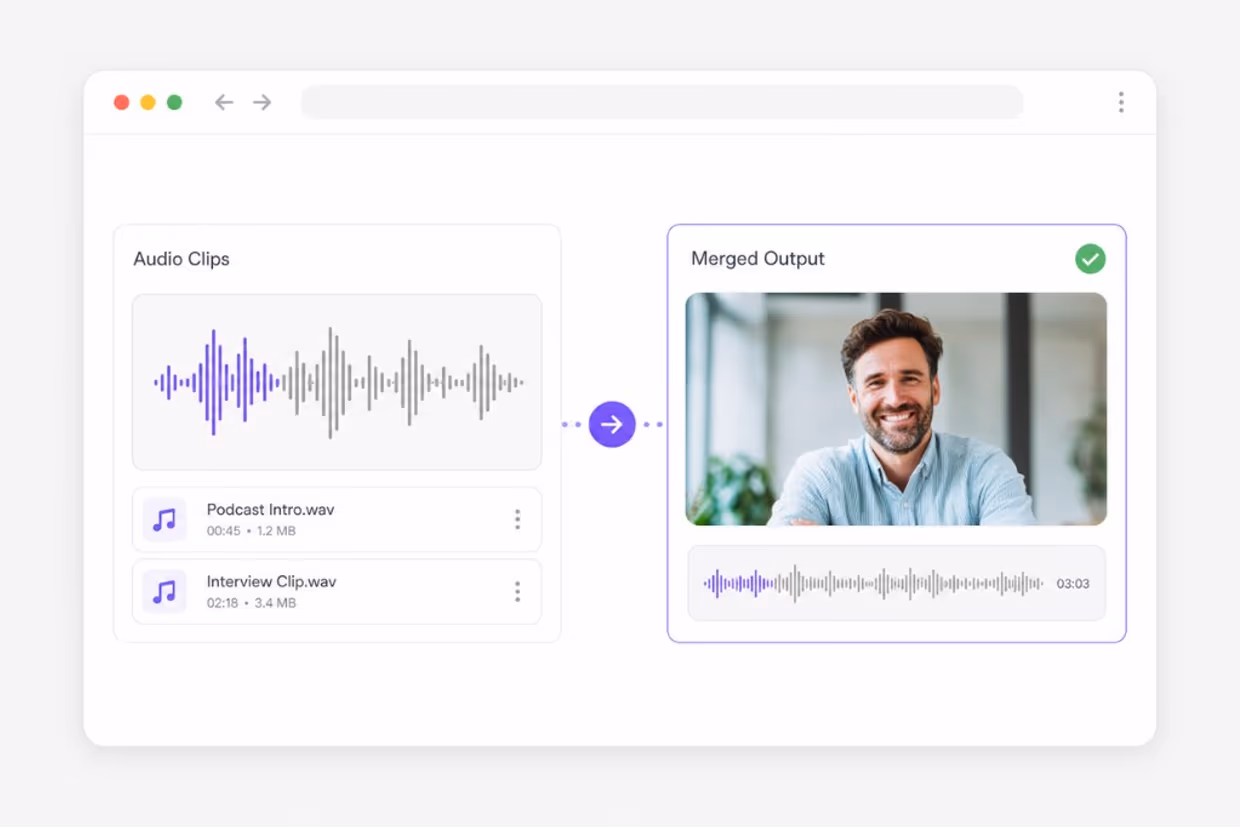Click the purple merge arrow button
The image size is (1240, 827).
[612, 424]
